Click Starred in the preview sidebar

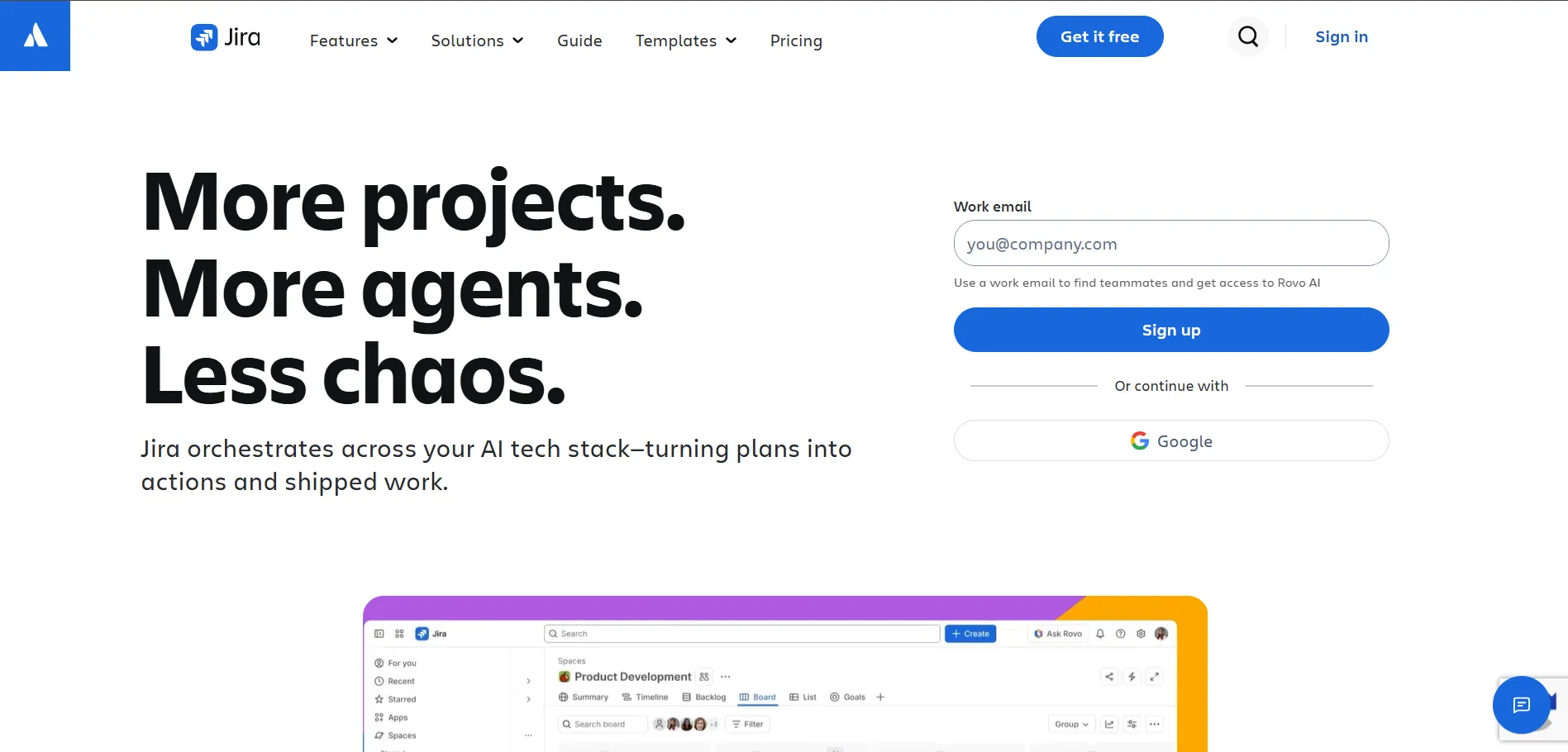tap(396, 699)
